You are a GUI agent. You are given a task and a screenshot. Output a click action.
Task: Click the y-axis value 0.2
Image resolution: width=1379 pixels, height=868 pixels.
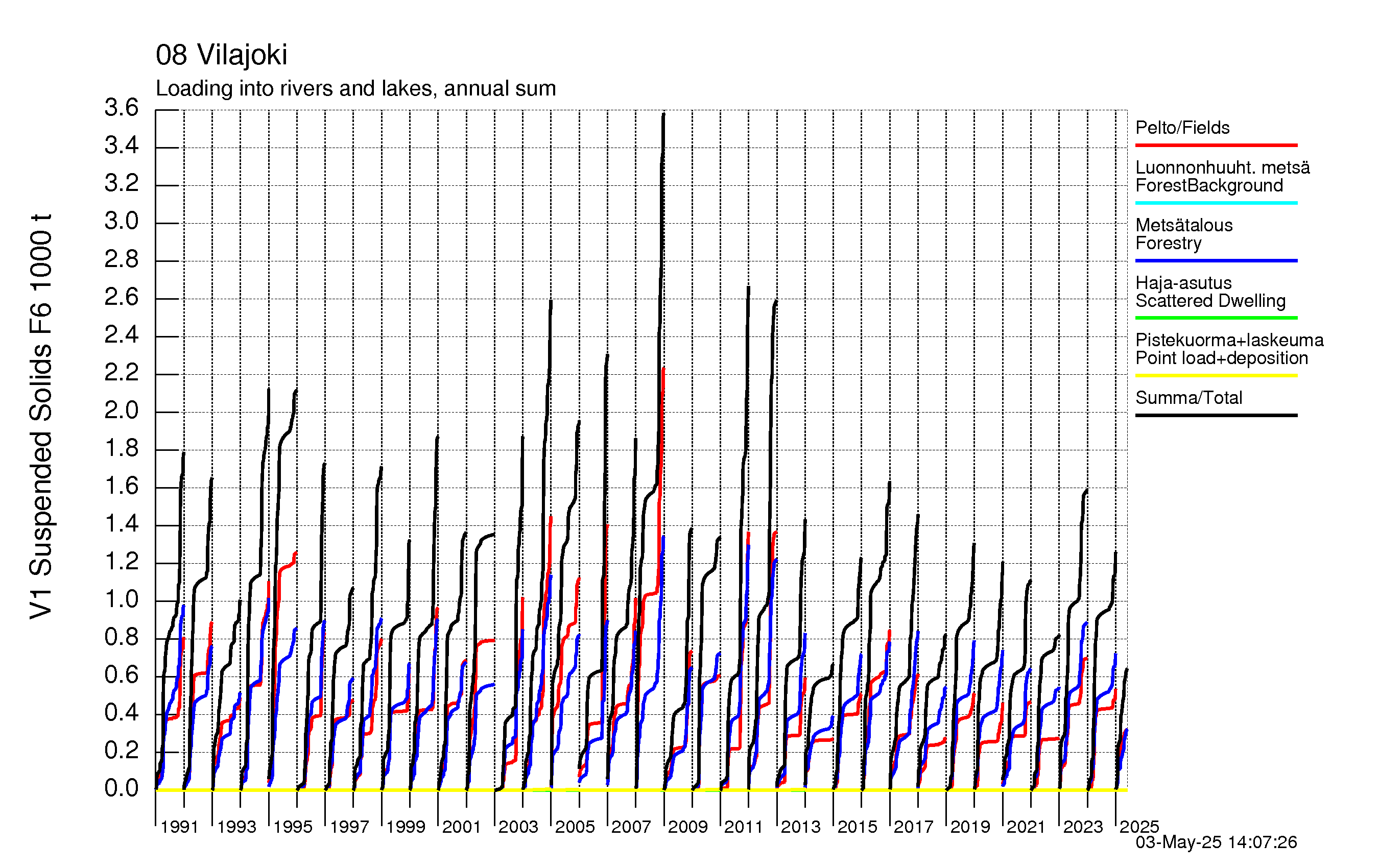click(x=122, y=751)
